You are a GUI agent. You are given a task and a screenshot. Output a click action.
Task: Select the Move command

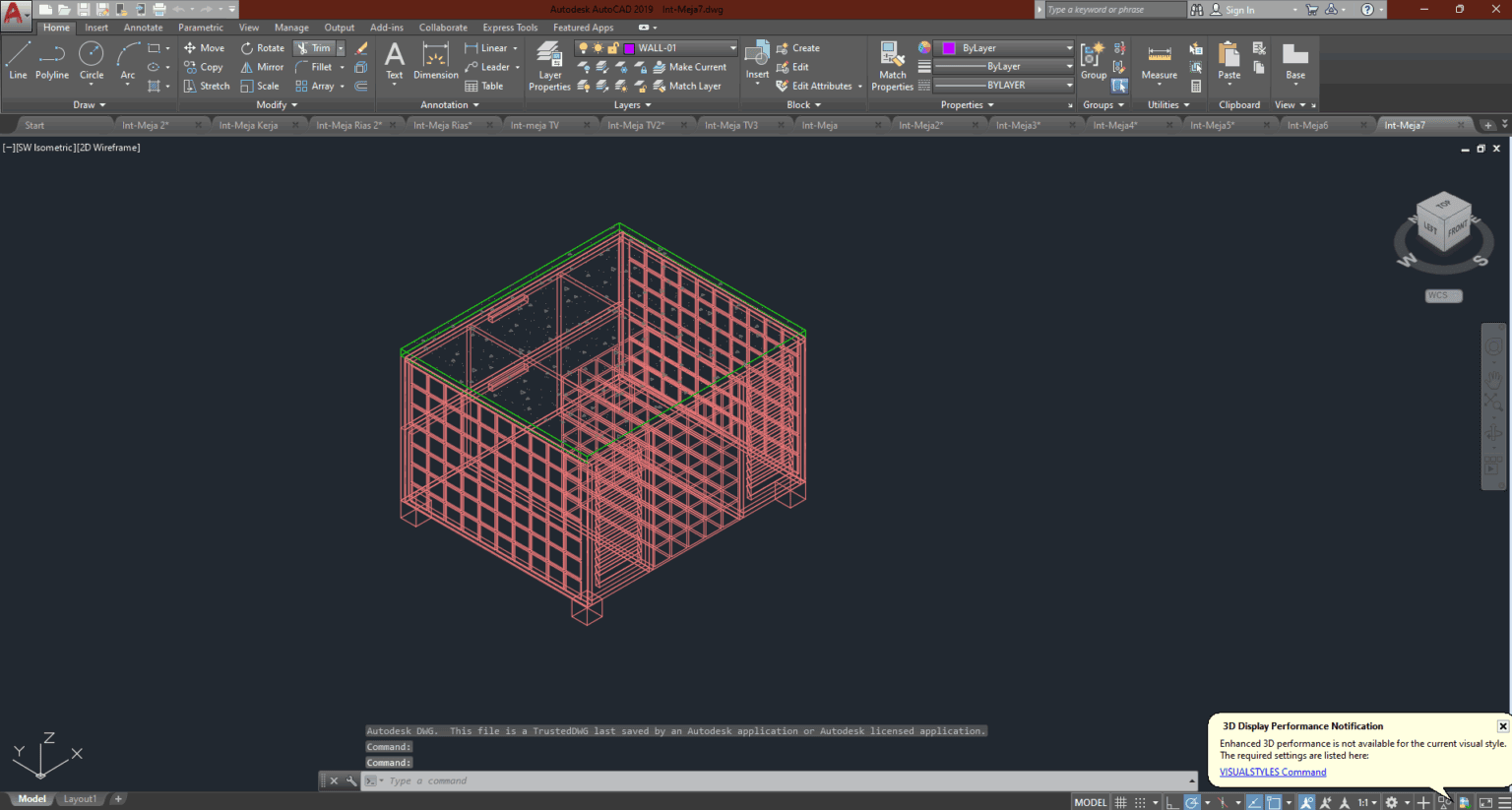click(204, 47)
